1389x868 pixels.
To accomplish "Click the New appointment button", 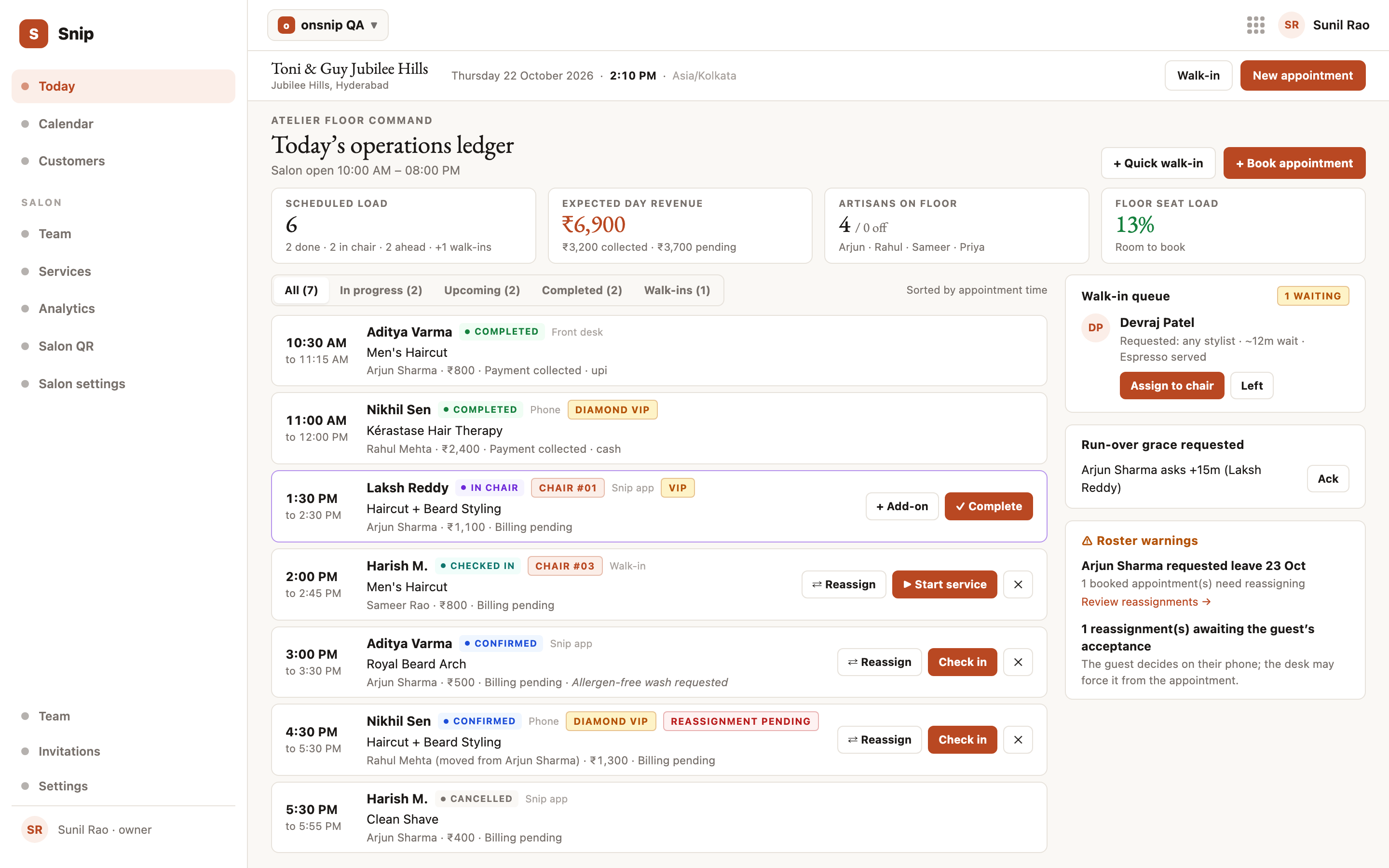I will click(x=1302, y=76).
